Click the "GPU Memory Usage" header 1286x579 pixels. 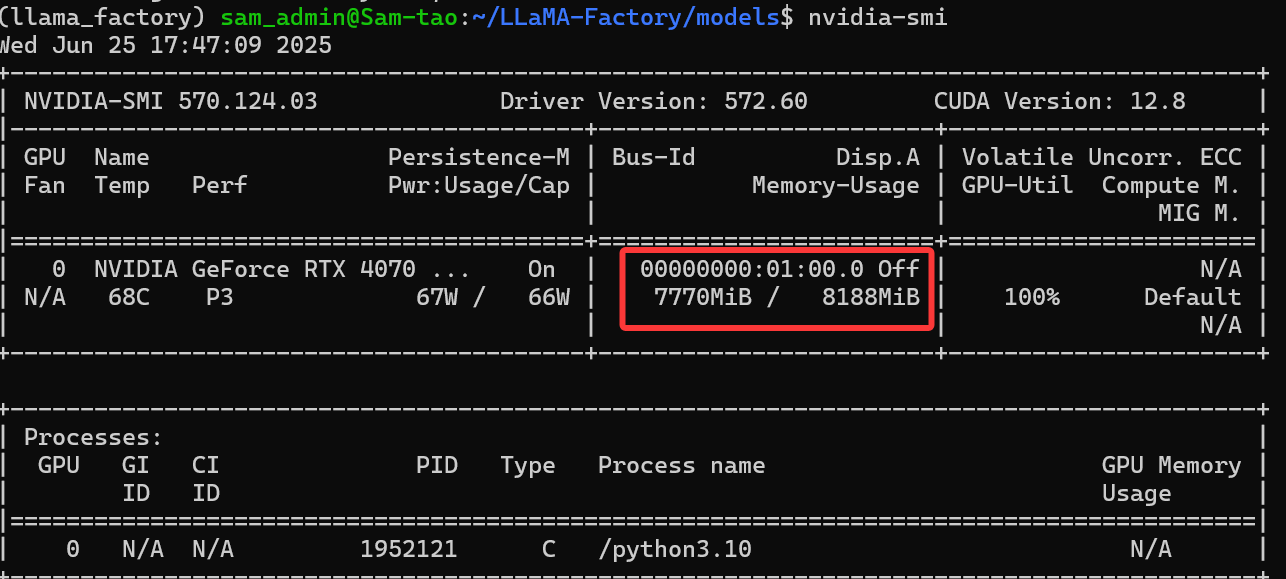tap(1172, 479)
